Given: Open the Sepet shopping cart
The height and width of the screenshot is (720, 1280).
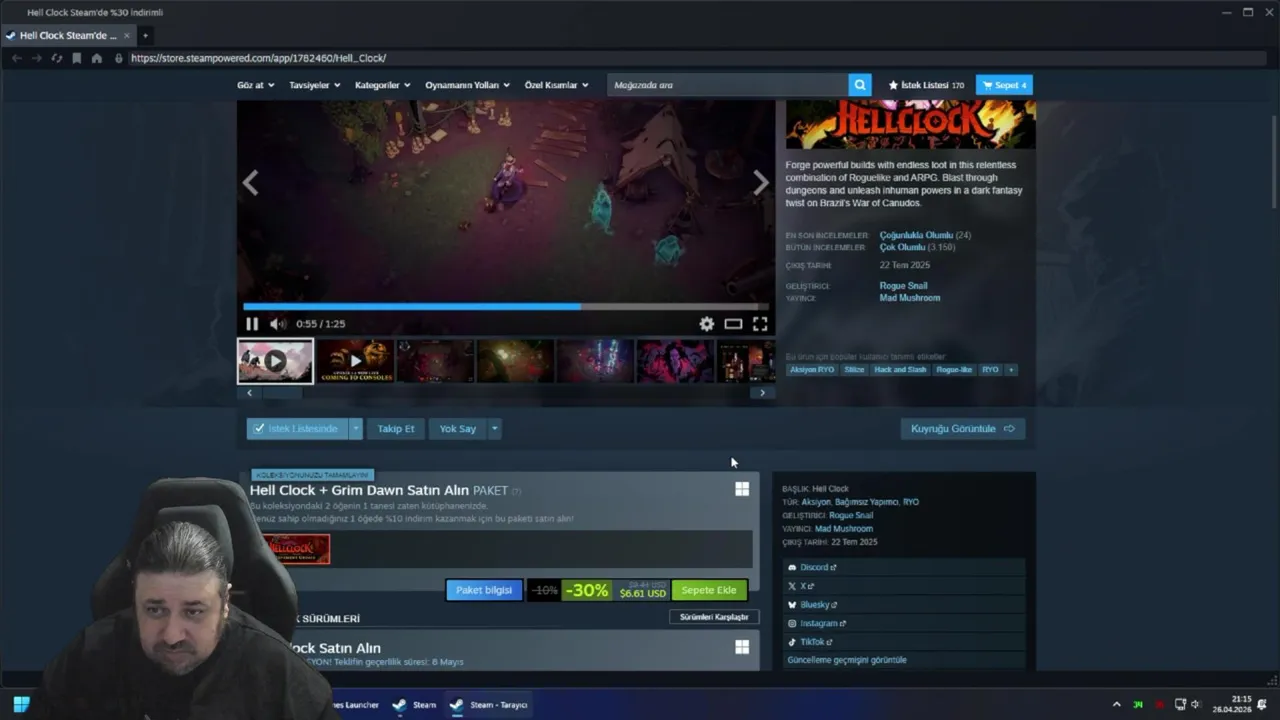Looking at the screenshot, I should (1004, 85).
